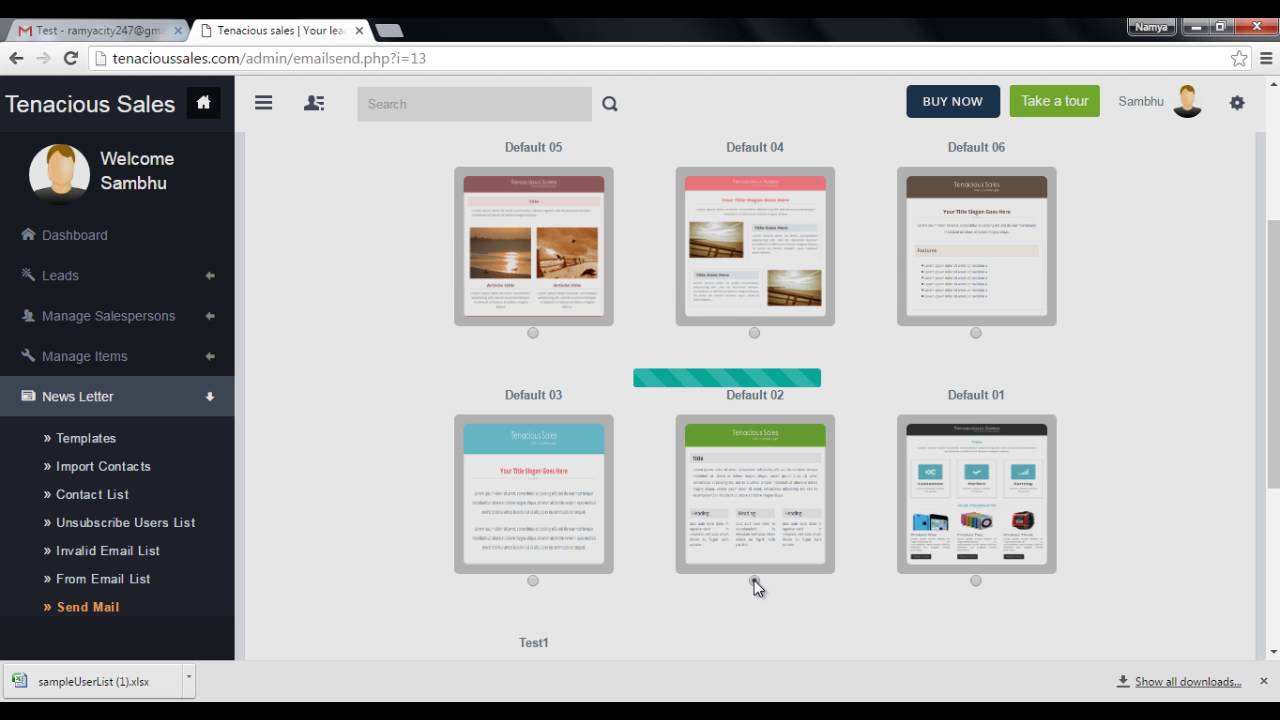Image resolution: width=1280 pixels, height=720 pixels.
Task: Select the Default 02 template radio button
Action: (x=754, y=580)
